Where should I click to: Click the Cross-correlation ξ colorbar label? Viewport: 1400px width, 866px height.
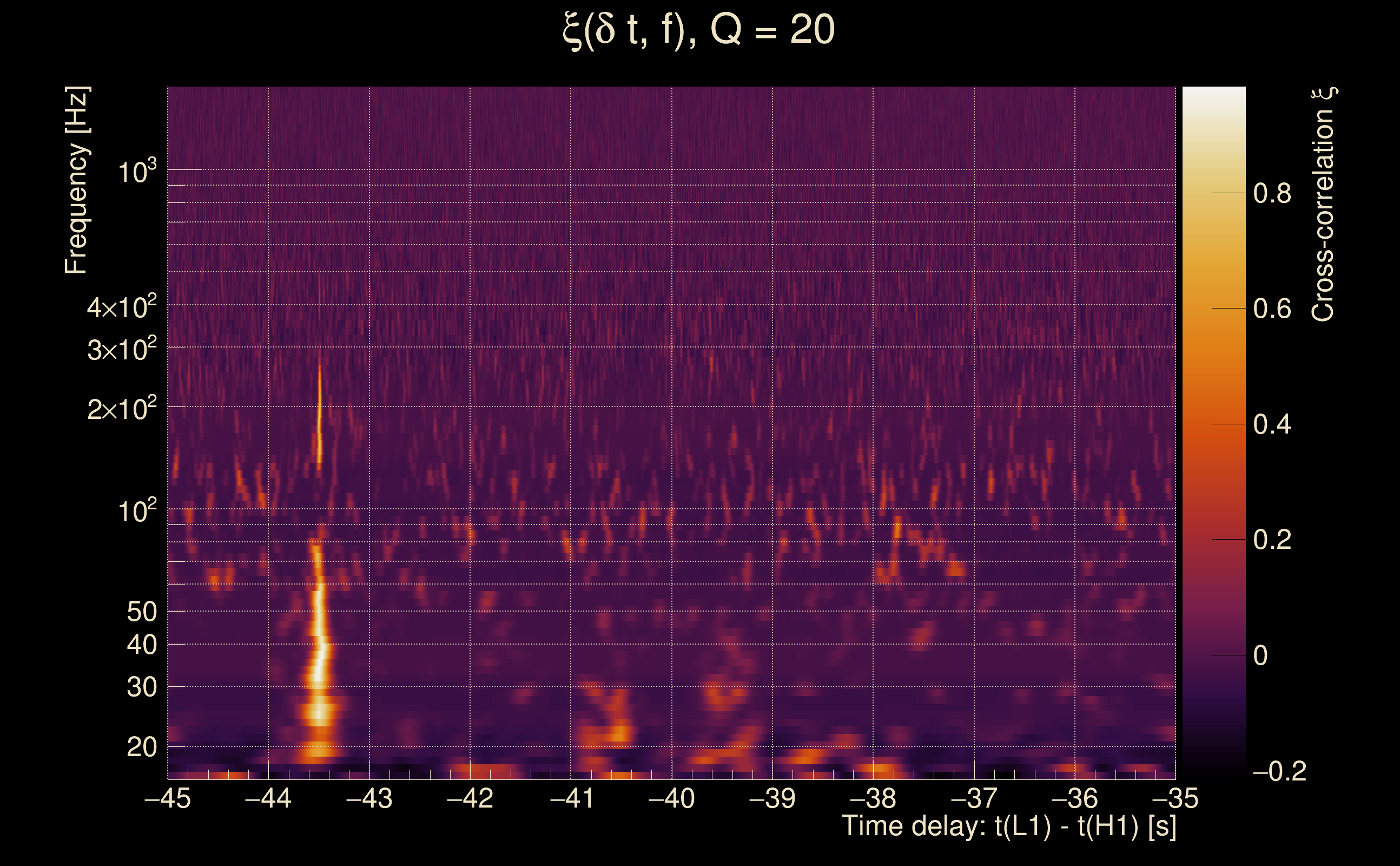(x=1323, y=205)
